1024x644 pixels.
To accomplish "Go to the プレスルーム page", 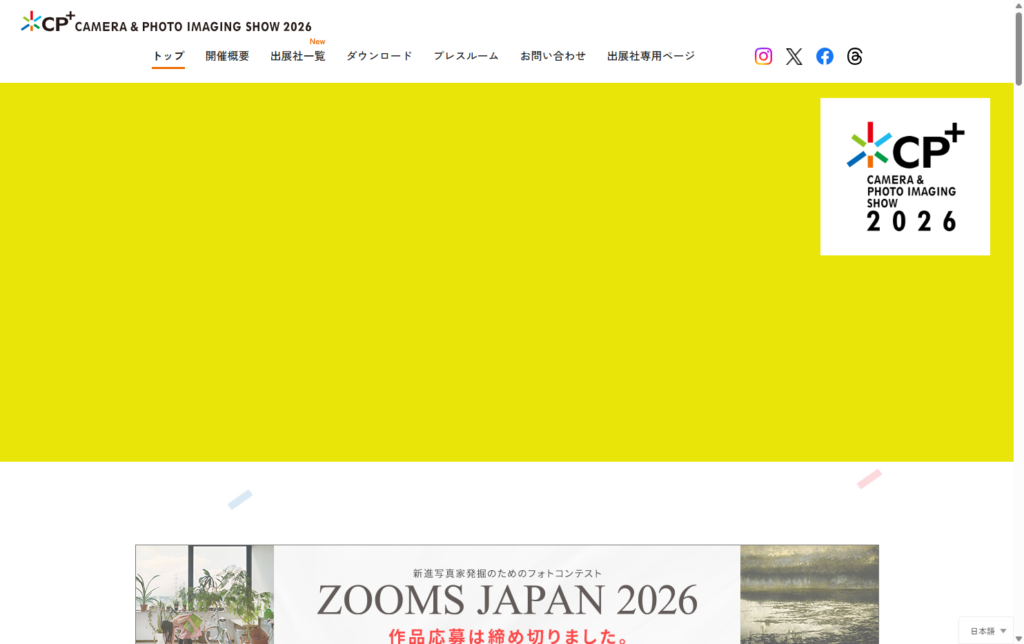I will click(x=466, y=57).
